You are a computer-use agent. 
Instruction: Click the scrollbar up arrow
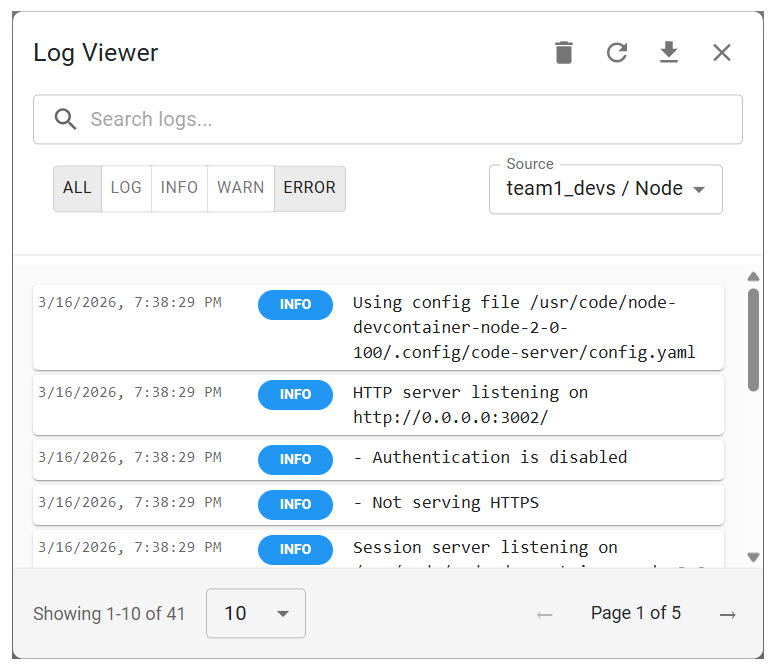click(x=753, y=277)
